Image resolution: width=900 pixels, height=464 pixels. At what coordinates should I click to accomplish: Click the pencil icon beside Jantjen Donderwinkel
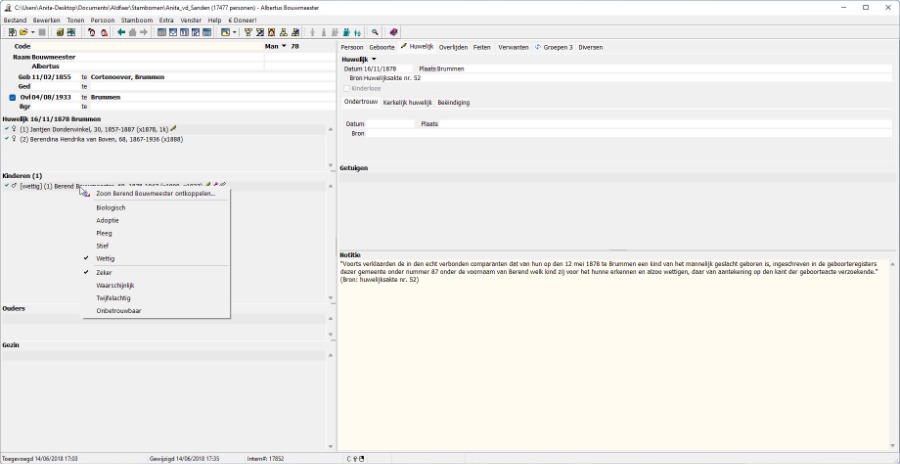(x=174, y=129)
